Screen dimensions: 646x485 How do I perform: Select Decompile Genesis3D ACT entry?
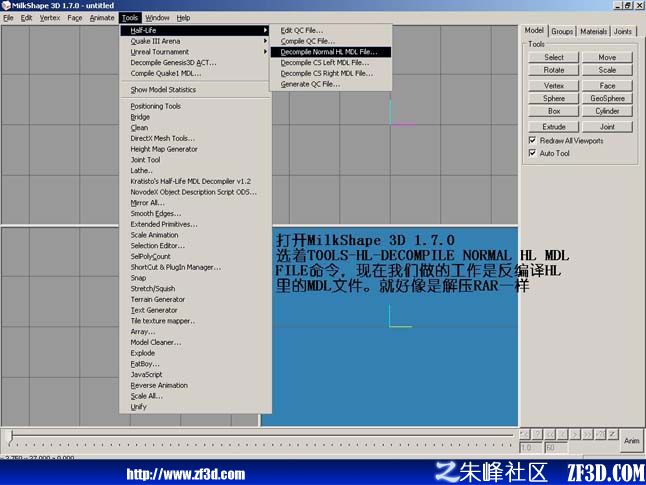click(x=194, y=62)
